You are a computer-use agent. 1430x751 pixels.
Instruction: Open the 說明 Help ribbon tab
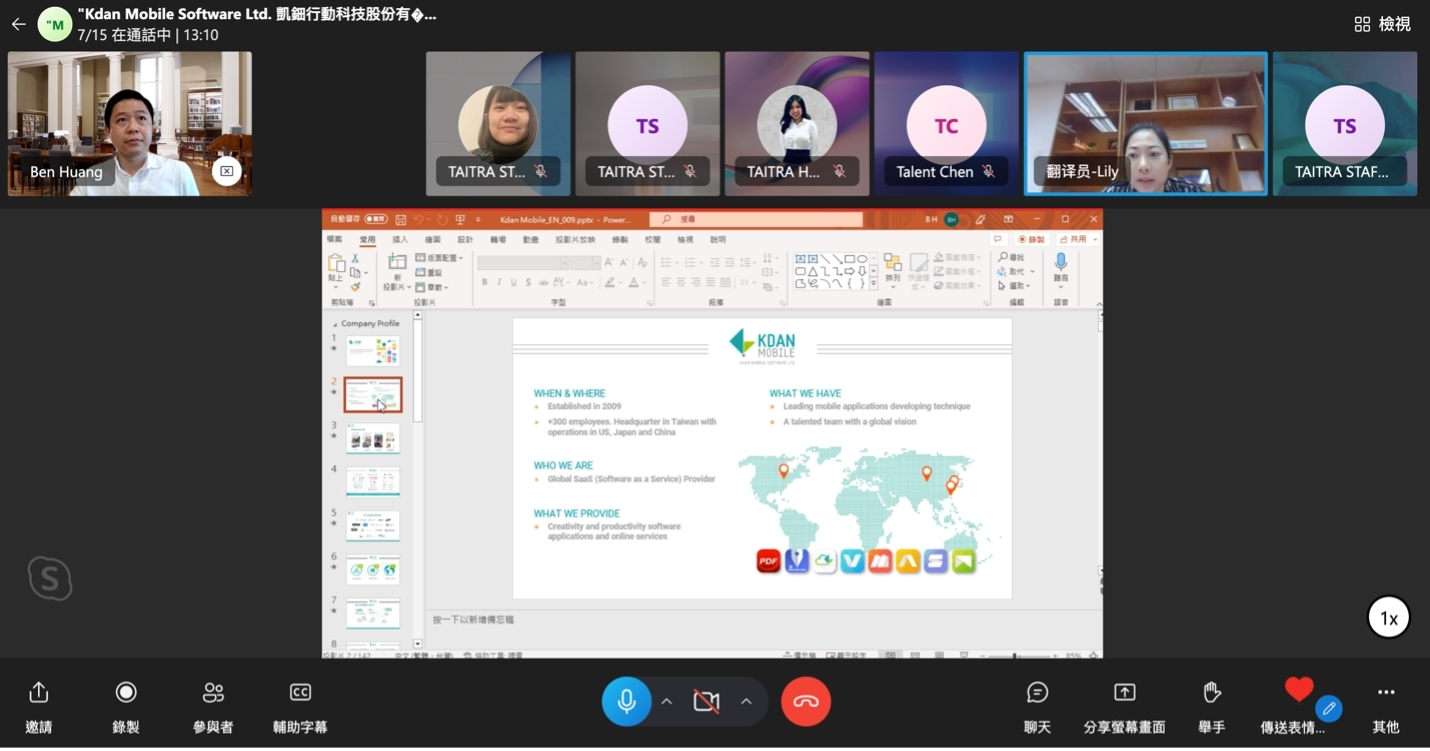pyautogui.click(x=718, y=240)
